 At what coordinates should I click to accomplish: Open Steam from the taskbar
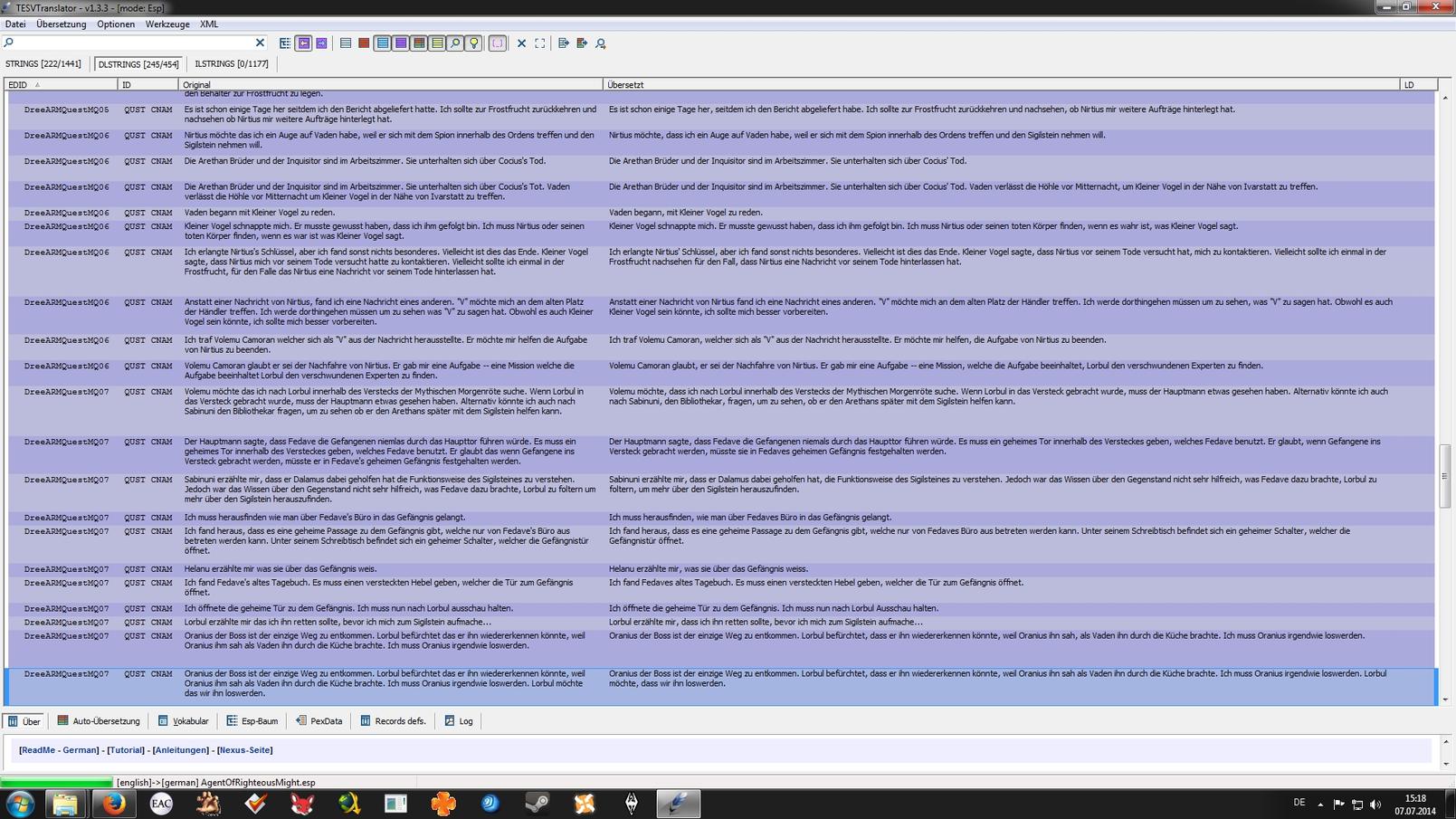pos(538,804)
